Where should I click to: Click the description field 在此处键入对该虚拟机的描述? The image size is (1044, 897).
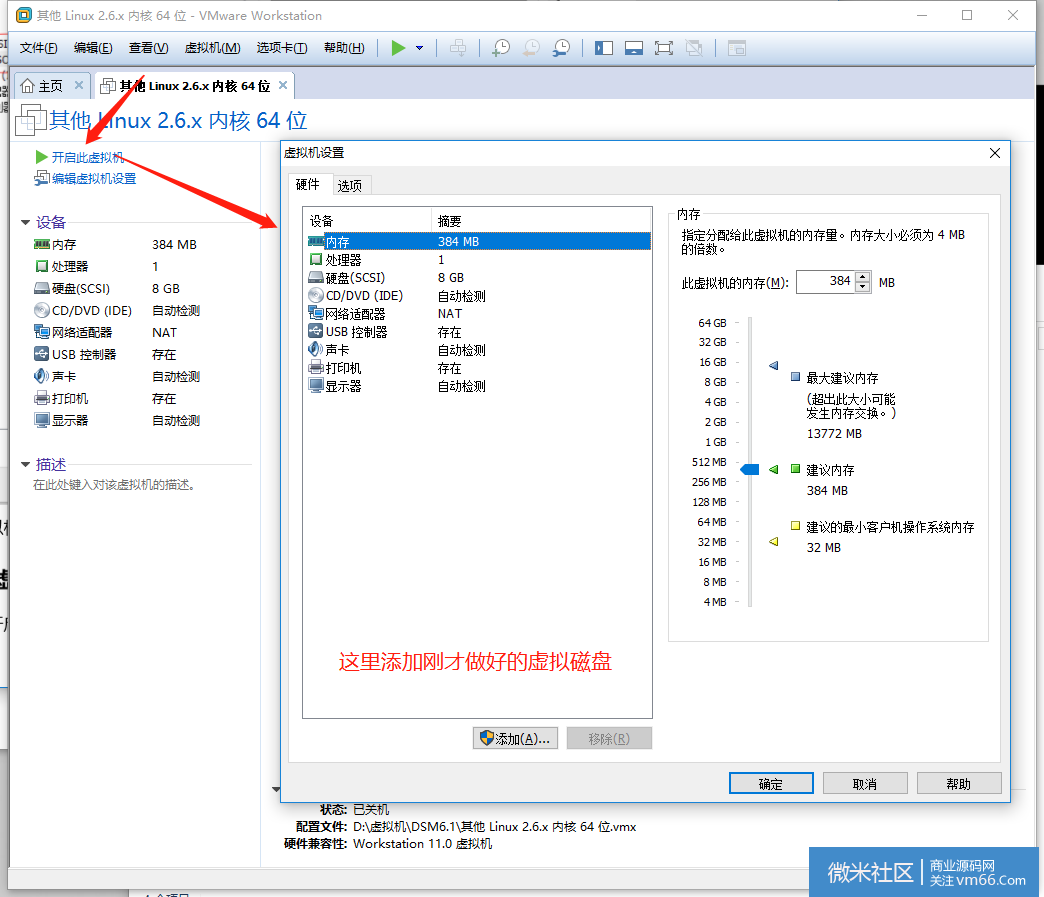[114, 485]
